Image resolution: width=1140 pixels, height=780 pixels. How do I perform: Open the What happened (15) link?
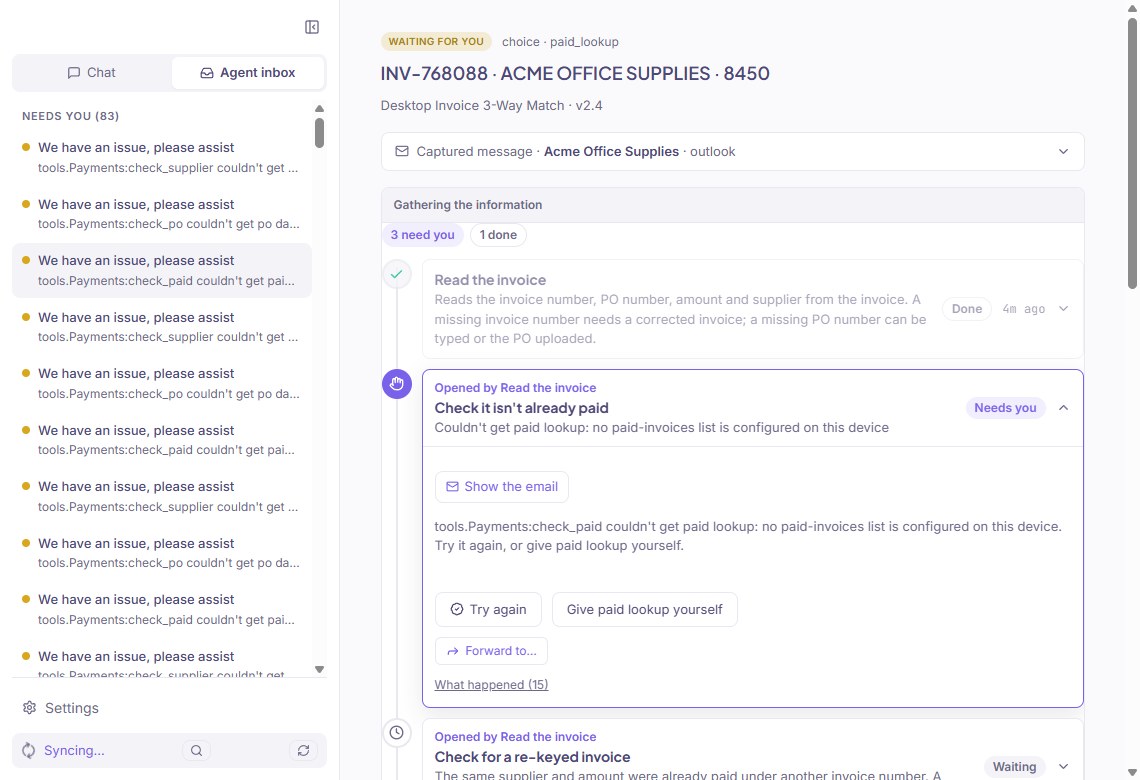tap(491, 684)
